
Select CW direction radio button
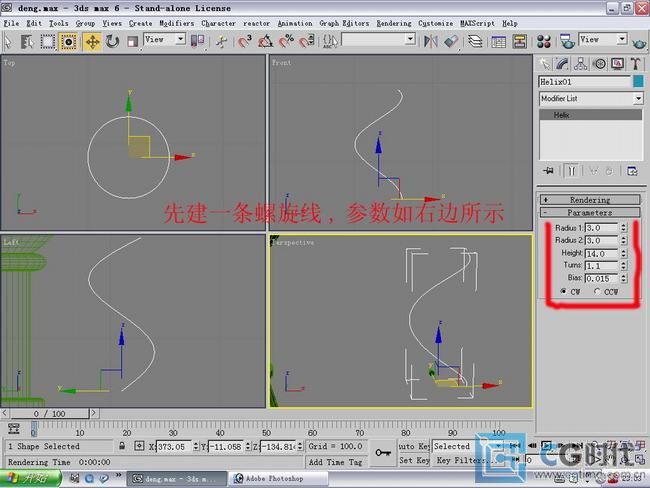pyautogui.click(x=563, y=291)
